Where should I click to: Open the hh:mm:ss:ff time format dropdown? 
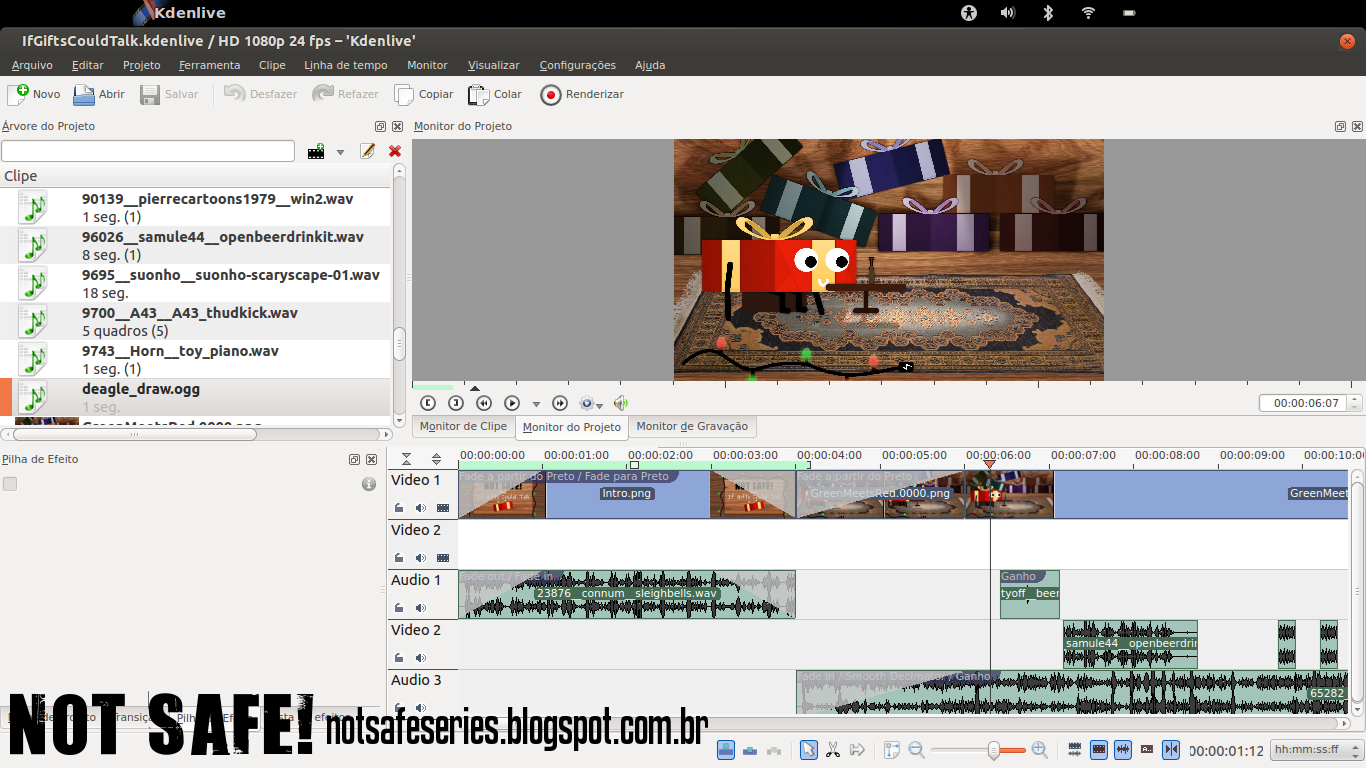pos(1313,750)
